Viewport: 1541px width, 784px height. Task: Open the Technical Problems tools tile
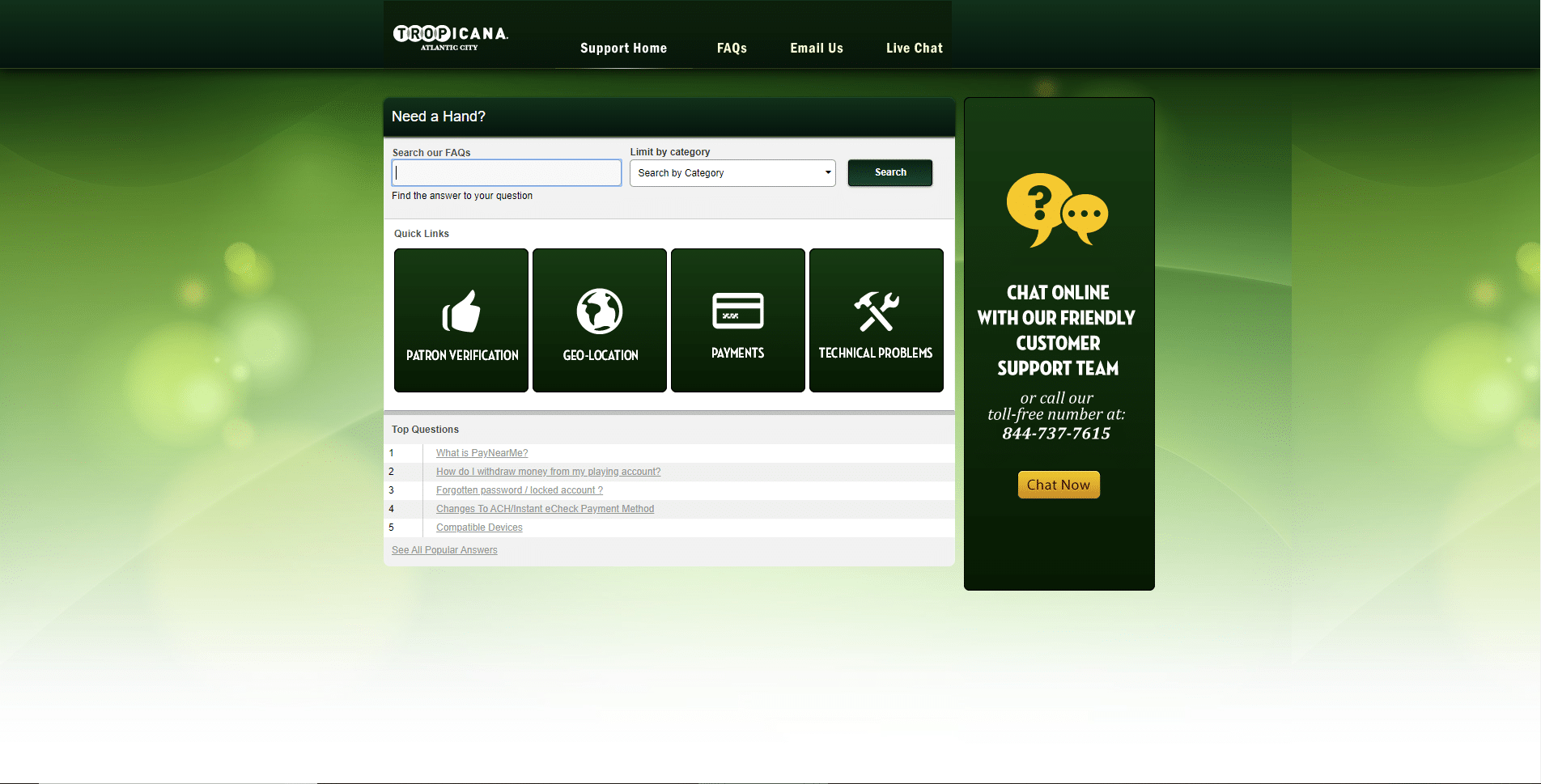[x=877, y=320]
